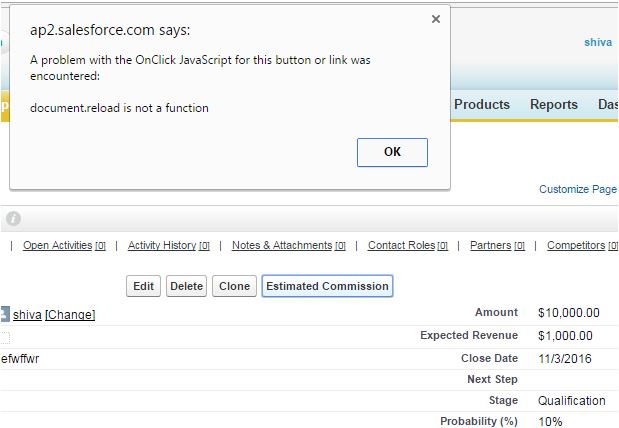
Task: Click the Delete button
Action: pyautogui.click(x=186, y=286)
